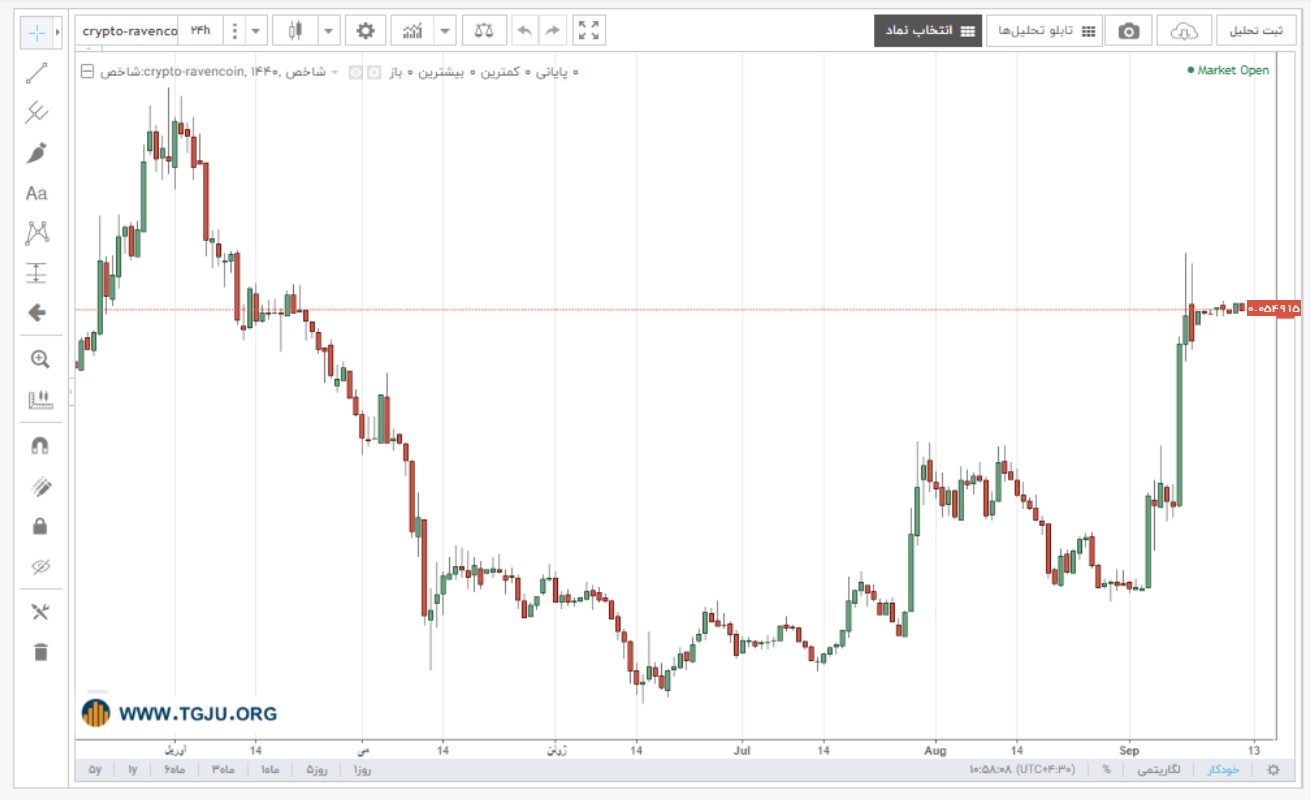Expand the chart style dropdown arrow
This screenshot has width=1311, height=800.
[x=329, y=31]
